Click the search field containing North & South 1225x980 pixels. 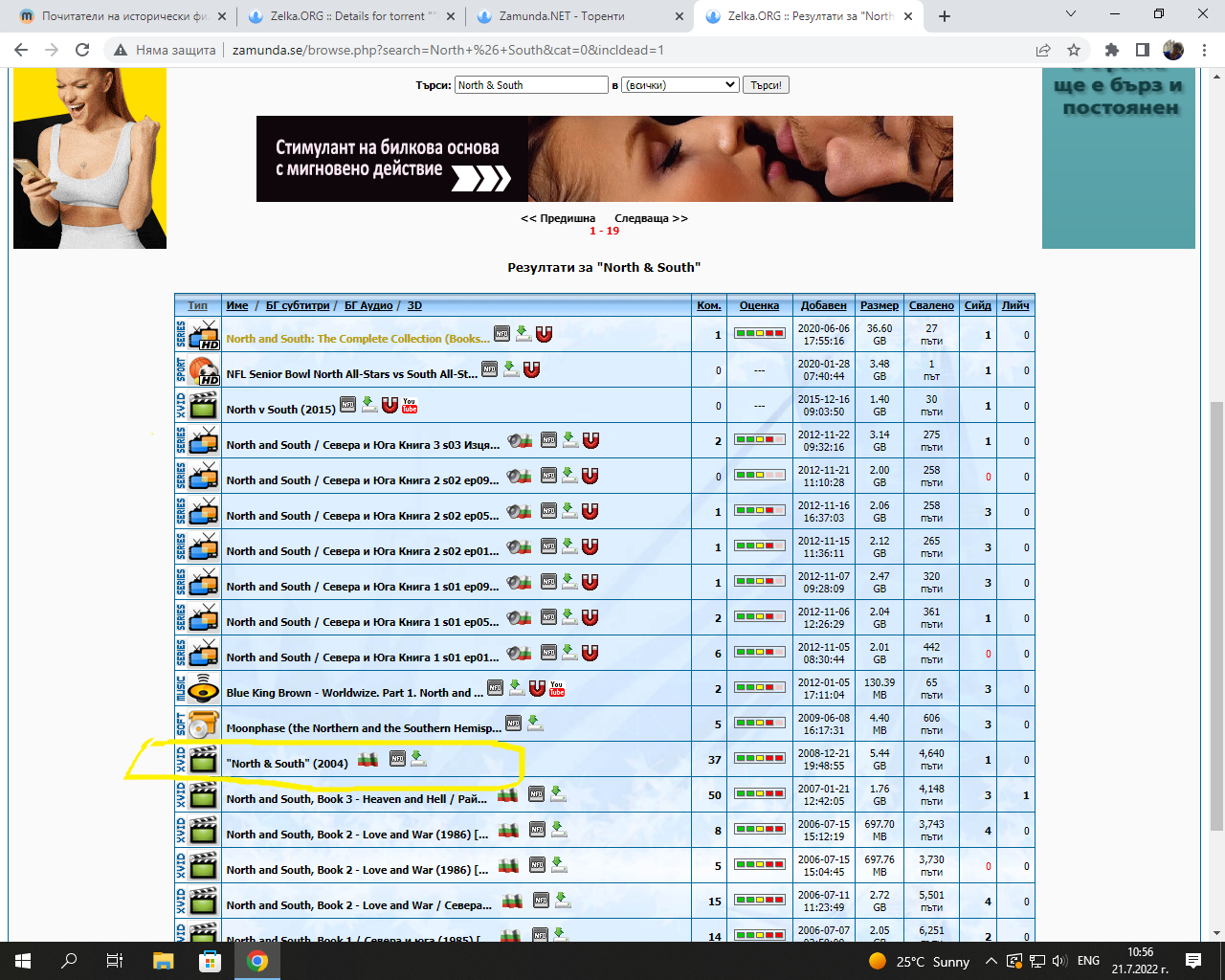[531, 85]
